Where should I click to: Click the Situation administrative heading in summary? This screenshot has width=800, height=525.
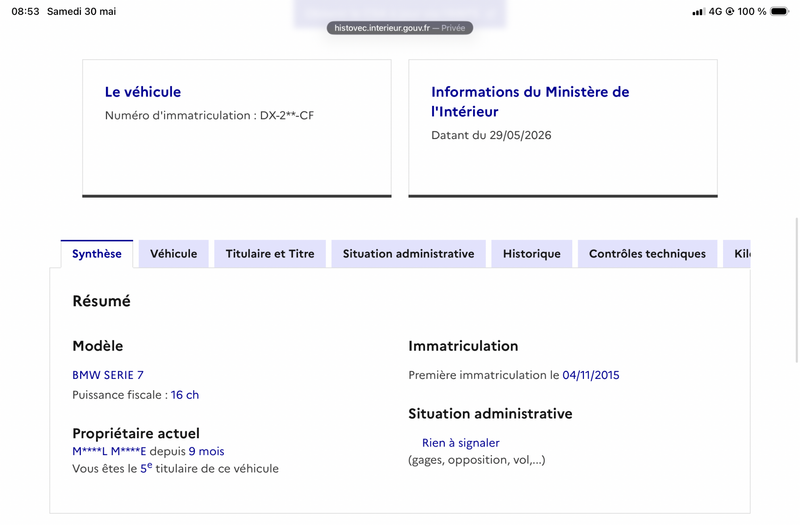pos(490,414)
